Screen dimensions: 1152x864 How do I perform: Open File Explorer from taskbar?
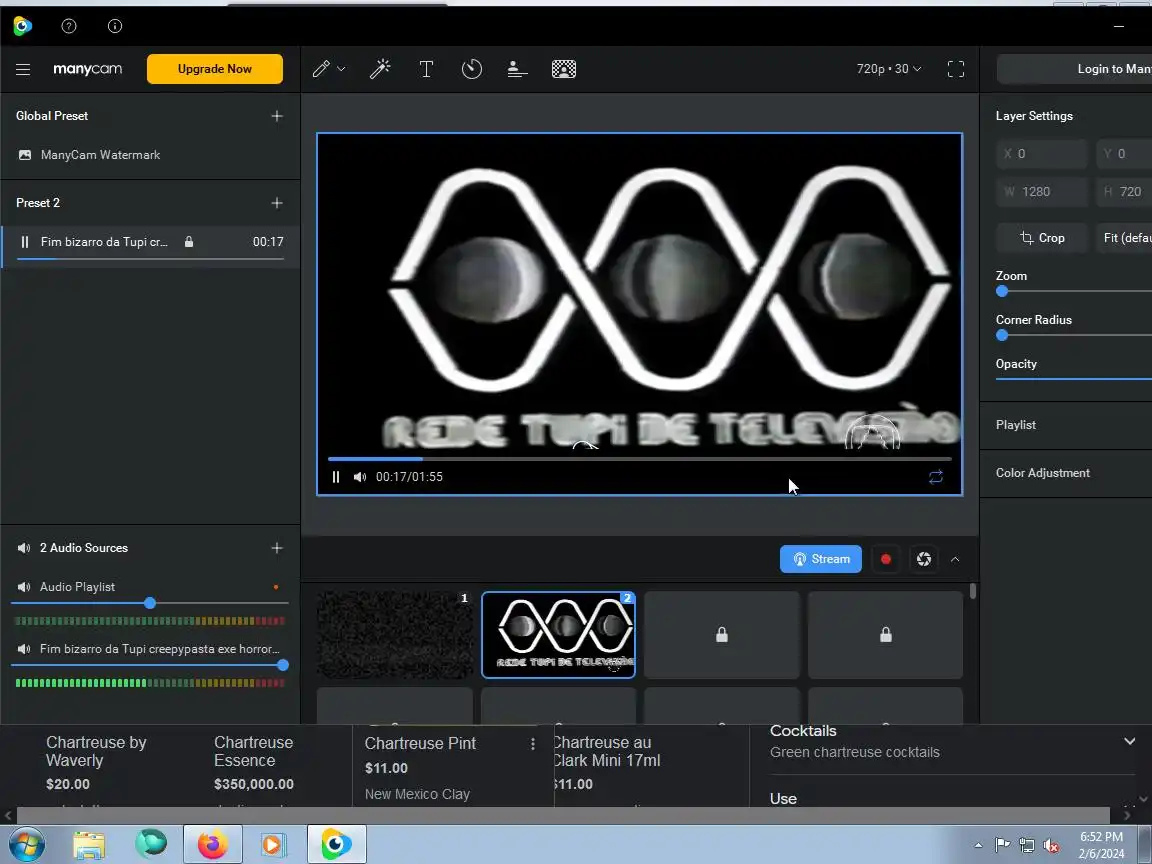pos(89,845)
